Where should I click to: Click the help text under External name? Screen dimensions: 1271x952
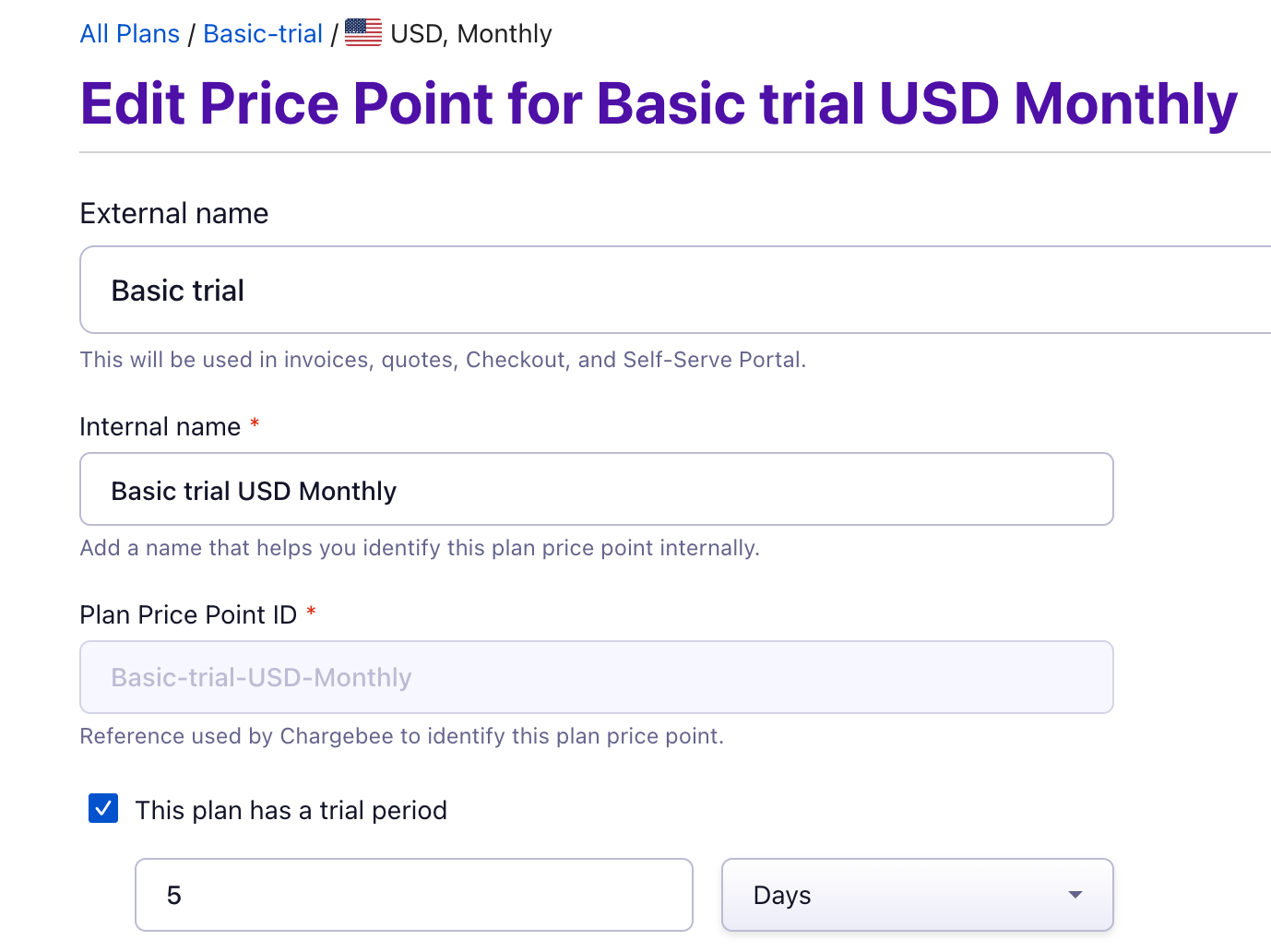click(443, 360)
